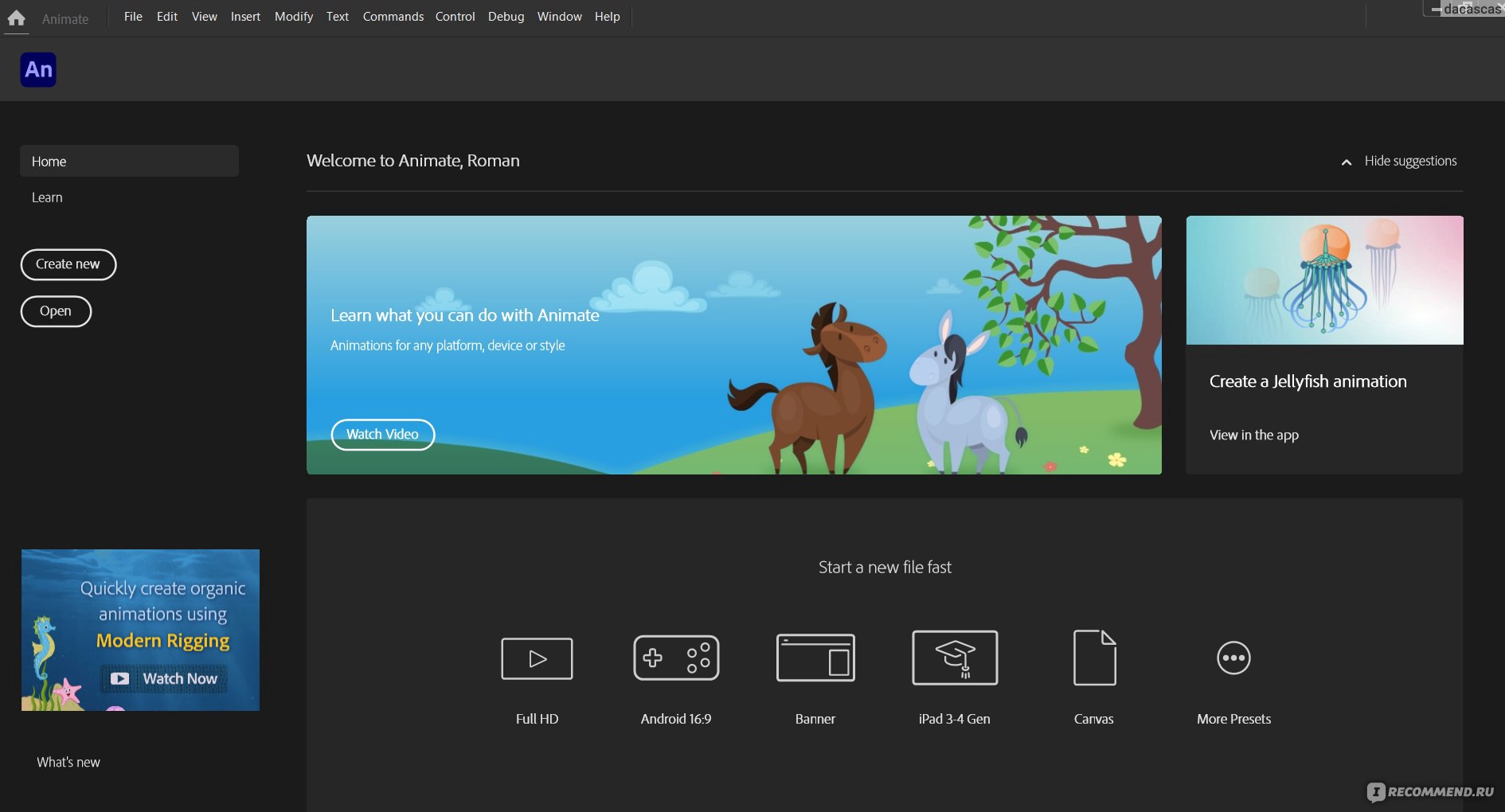Viewport: 1505px width, 812px height.
Task: Open the What's new link
Action: pyautogui.click(x=68, y=763)
